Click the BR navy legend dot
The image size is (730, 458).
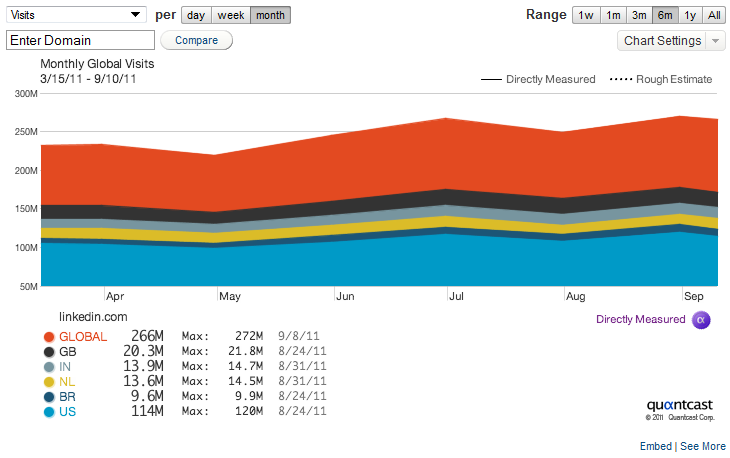[x=49, y=397]
